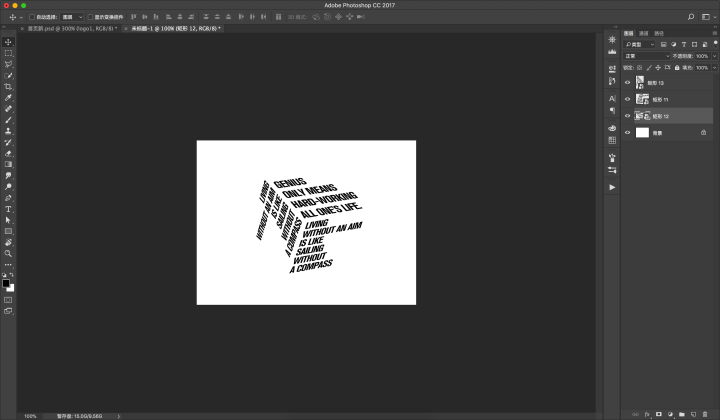Choose the Eraser tool
The width and height of the screenshot is (720, 420).
8,153
